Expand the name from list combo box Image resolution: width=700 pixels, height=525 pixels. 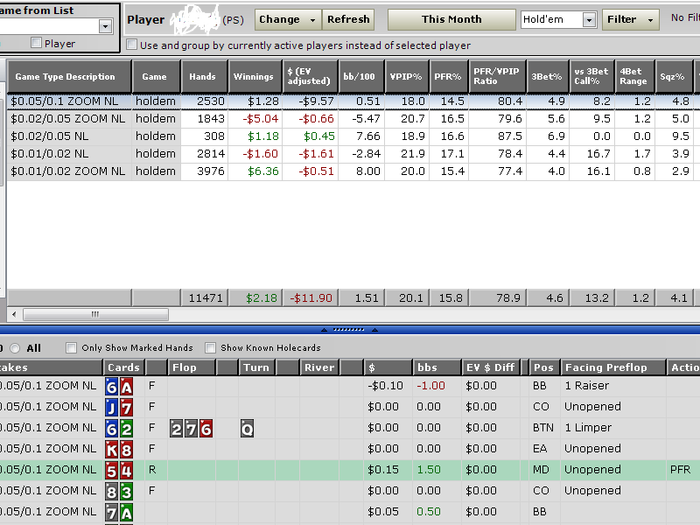pyautogui.click(x=105, y=26)
